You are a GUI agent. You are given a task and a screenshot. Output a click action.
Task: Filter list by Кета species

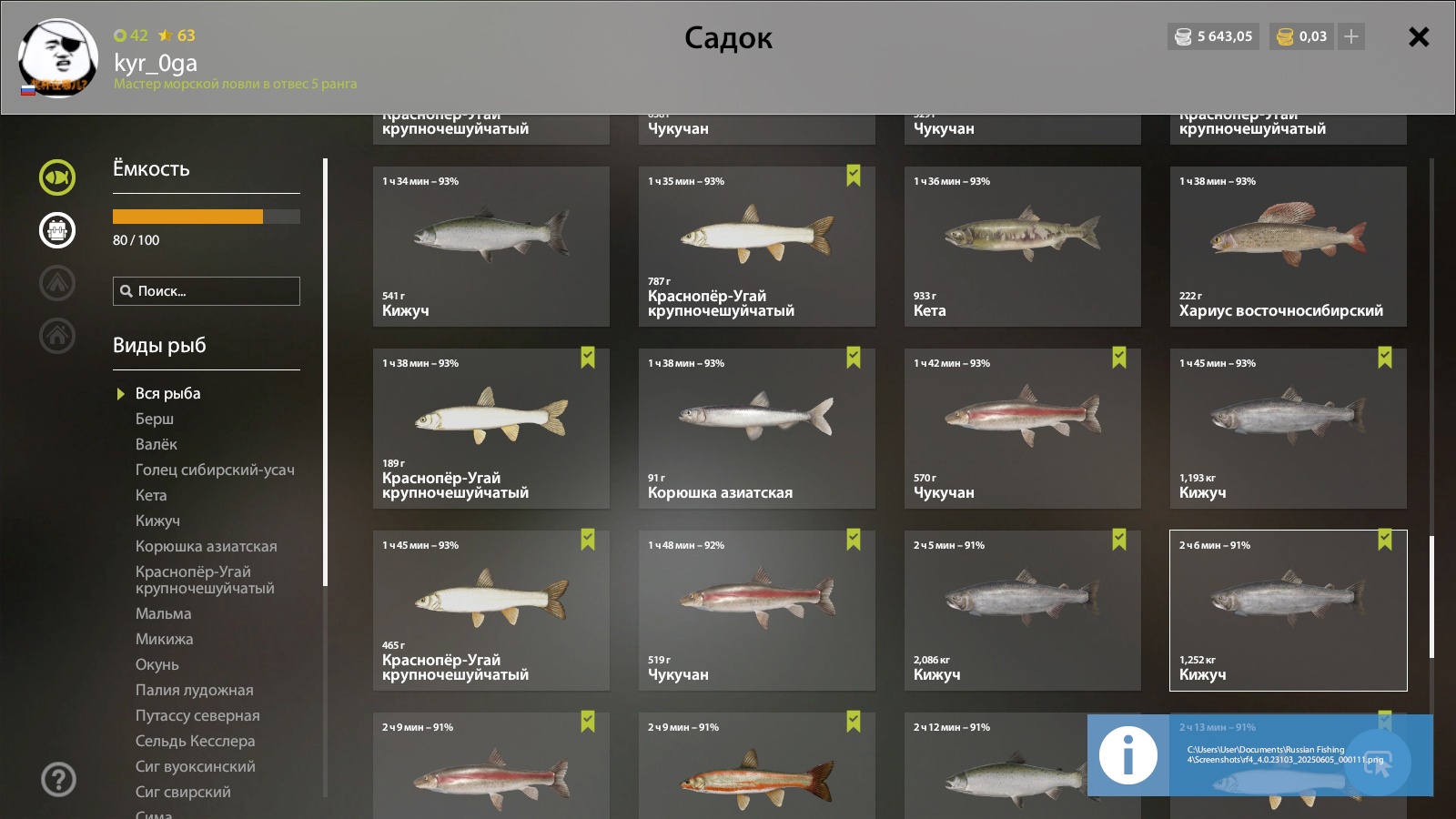pos(151,495)
